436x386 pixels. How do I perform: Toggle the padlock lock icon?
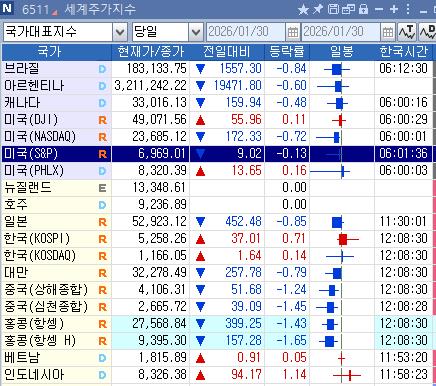tap(363, 9)
